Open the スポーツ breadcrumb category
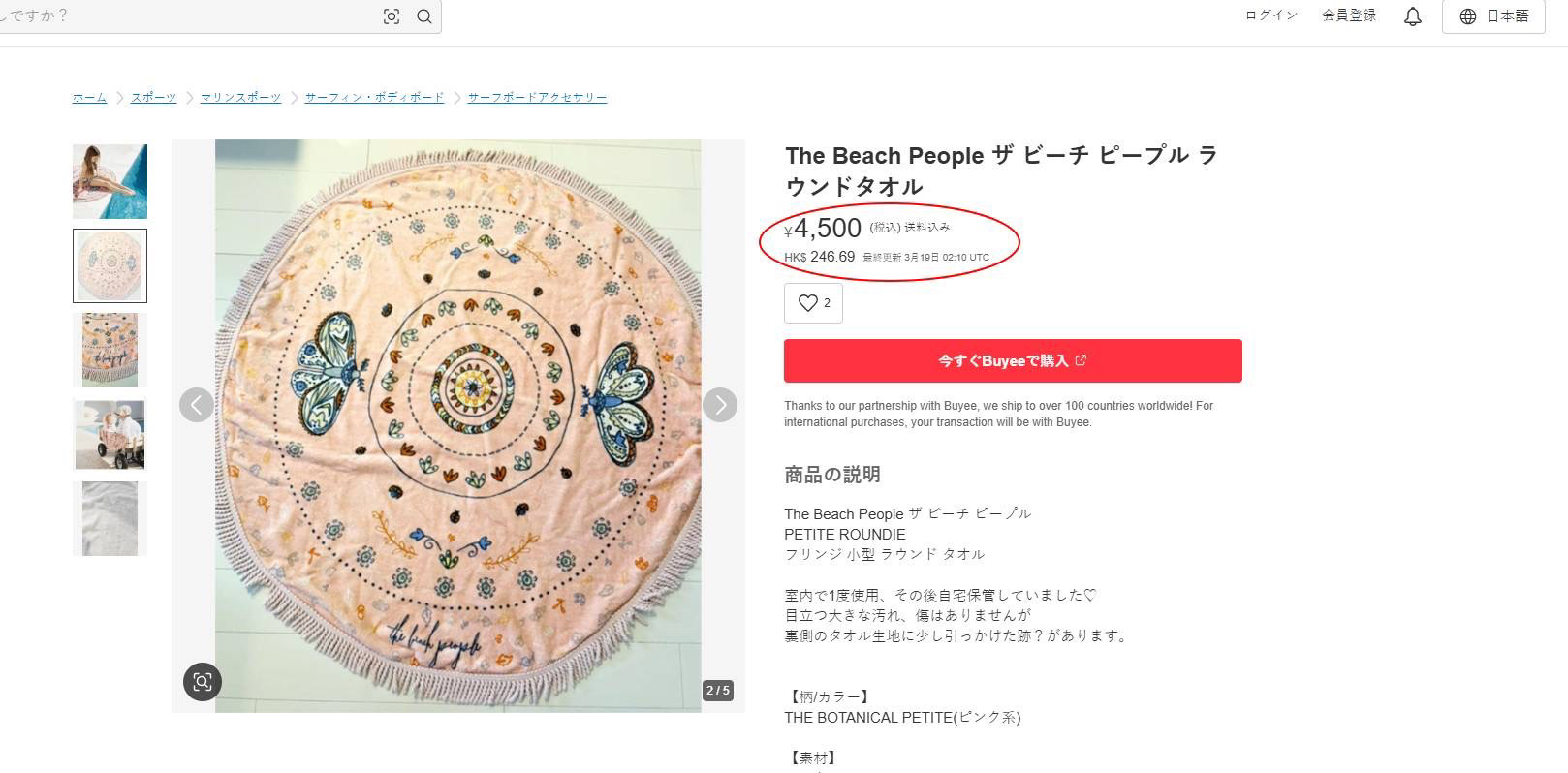The width and height of the screenshot is (1568, 773). click(x=154, y=98)
